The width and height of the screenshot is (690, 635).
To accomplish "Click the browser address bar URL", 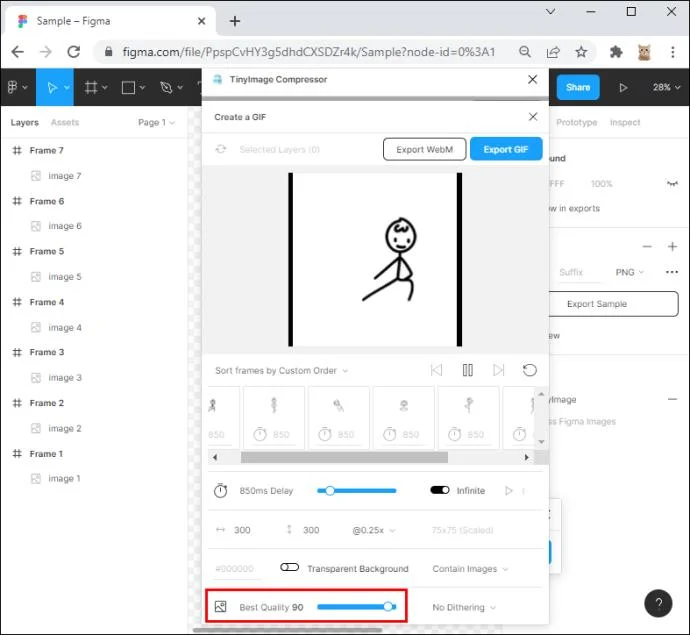I will click(308, 52).
